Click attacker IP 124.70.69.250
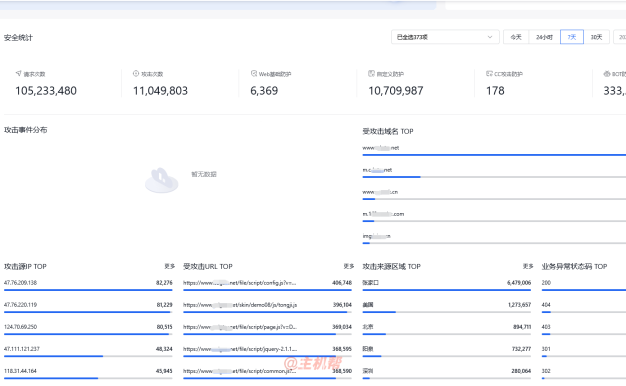 point(20,327)
